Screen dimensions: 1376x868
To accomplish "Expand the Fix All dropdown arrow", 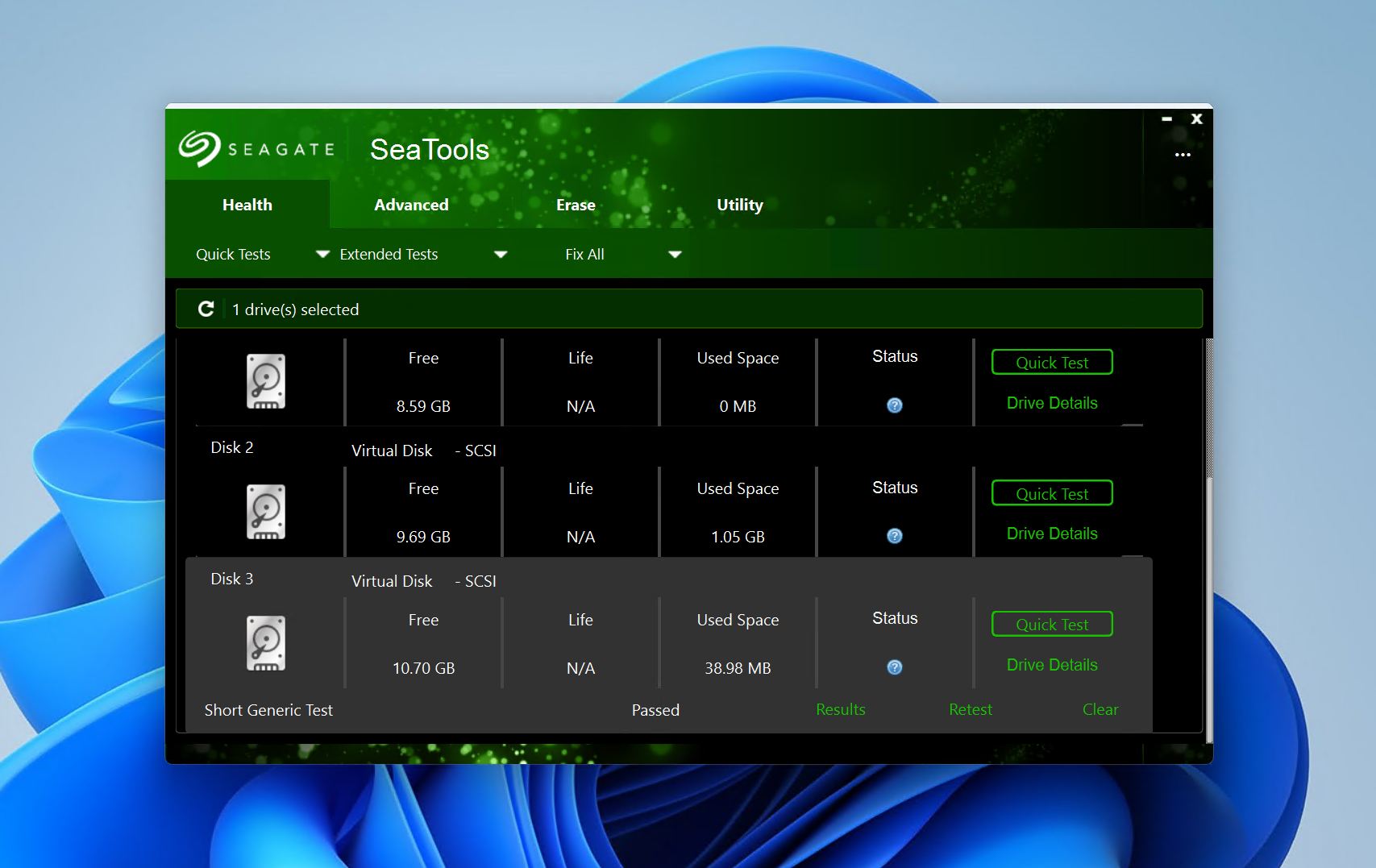I will [x=676, y=255].
